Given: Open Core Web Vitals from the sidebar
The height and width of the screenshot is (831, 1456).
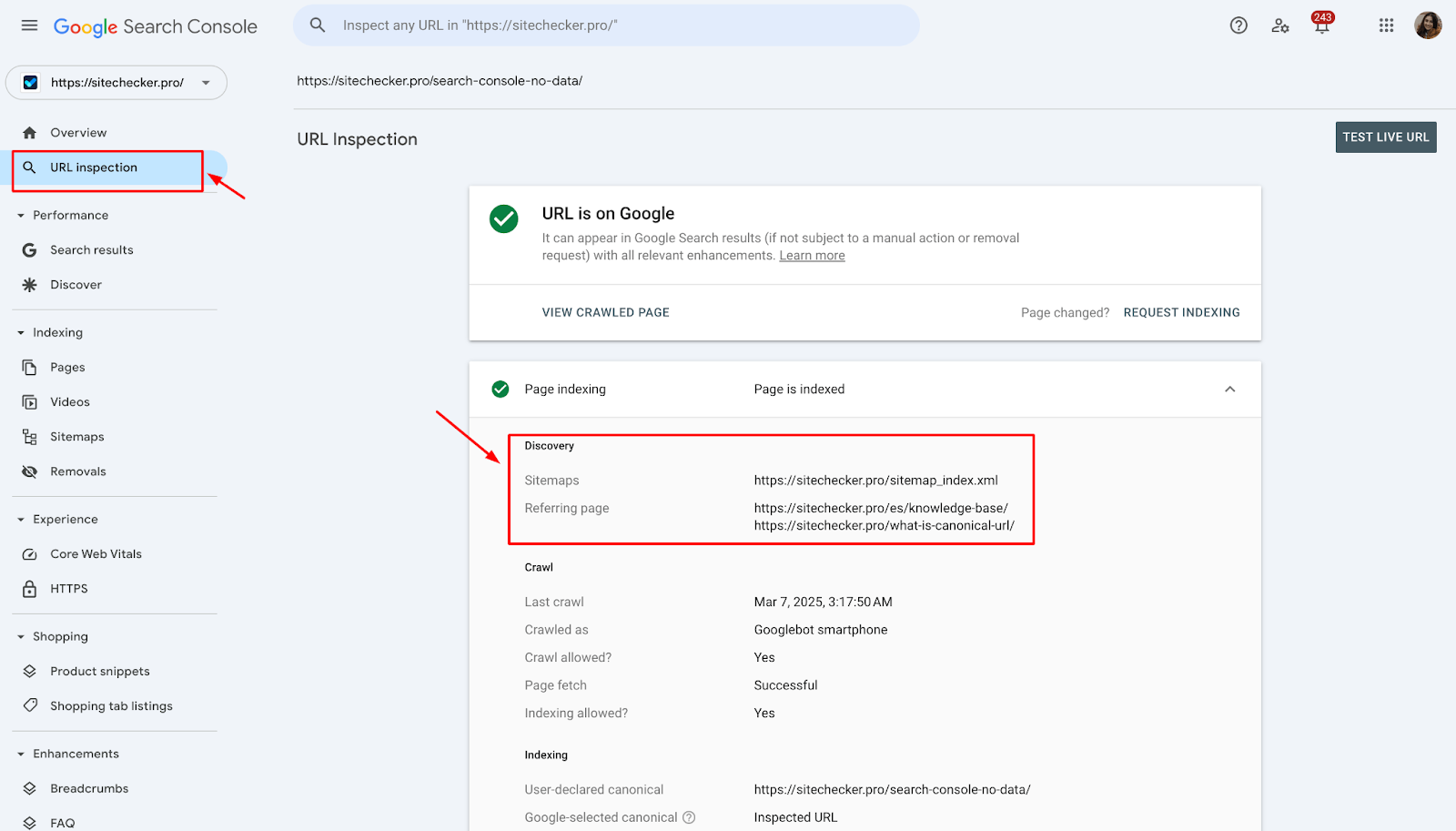Looking at the screenshot, I should (x=30, y=553).
